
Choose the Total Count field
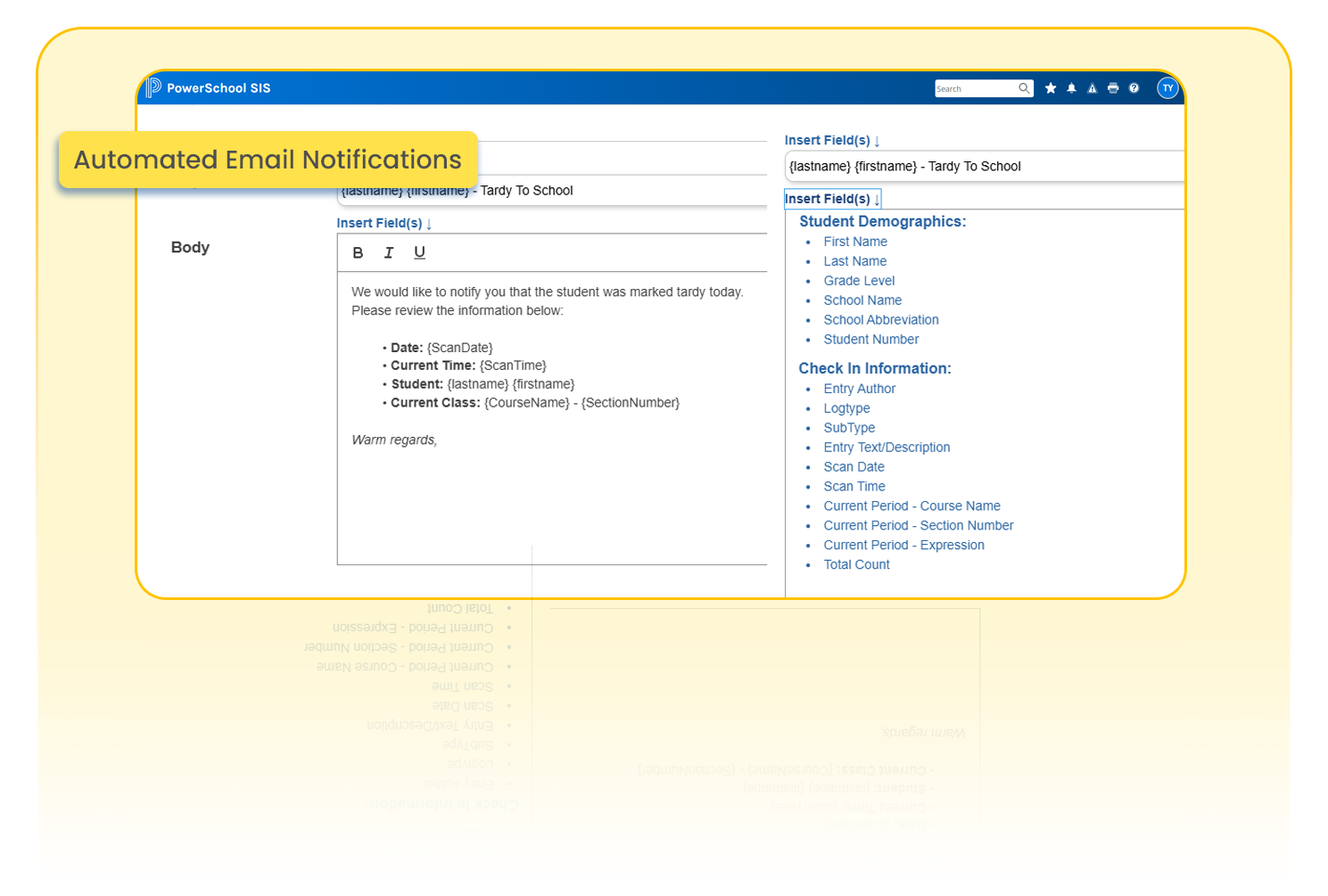(x=856, y=565)
